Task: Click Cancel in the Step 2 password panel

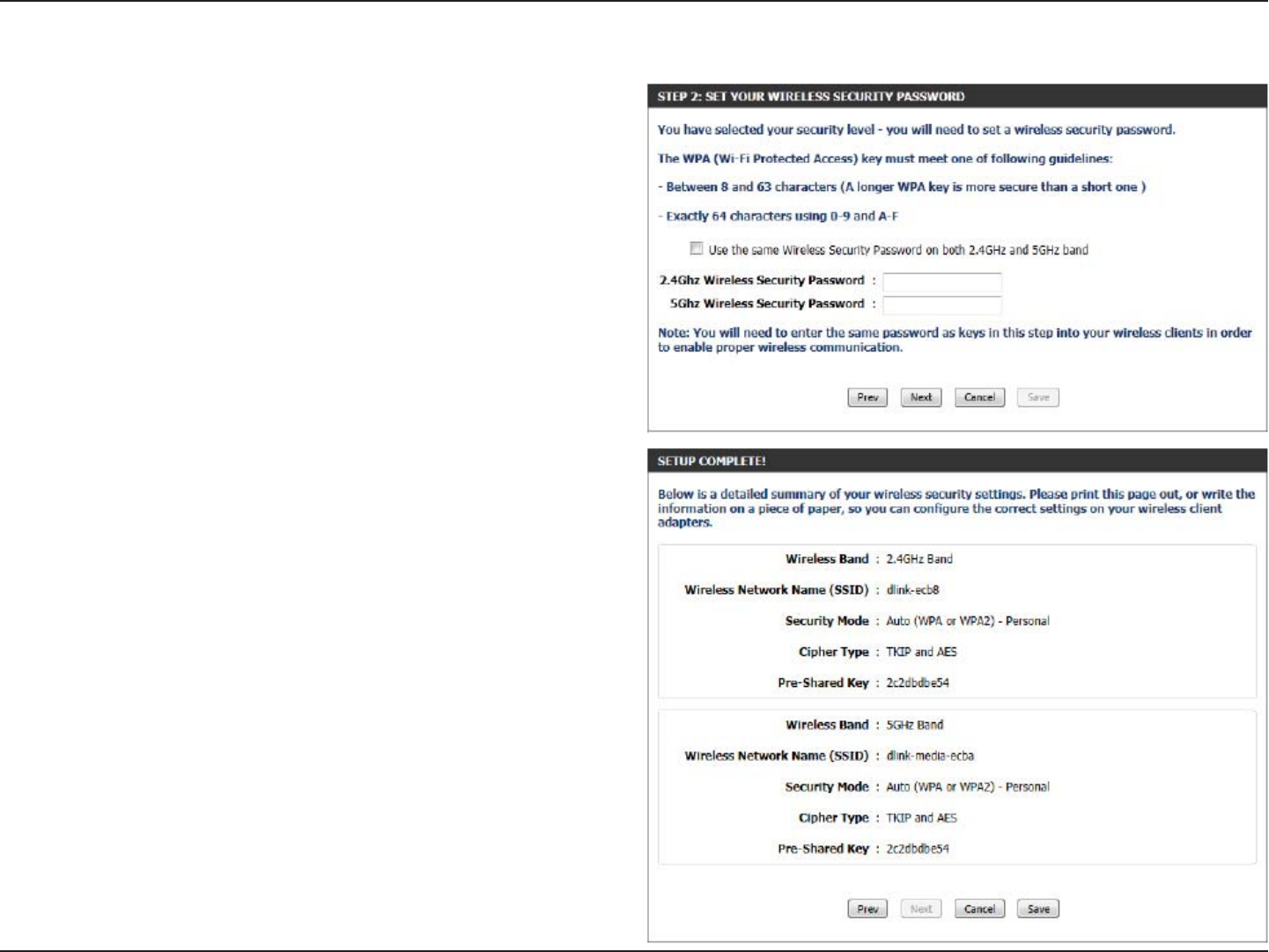Action: point(979,397)
